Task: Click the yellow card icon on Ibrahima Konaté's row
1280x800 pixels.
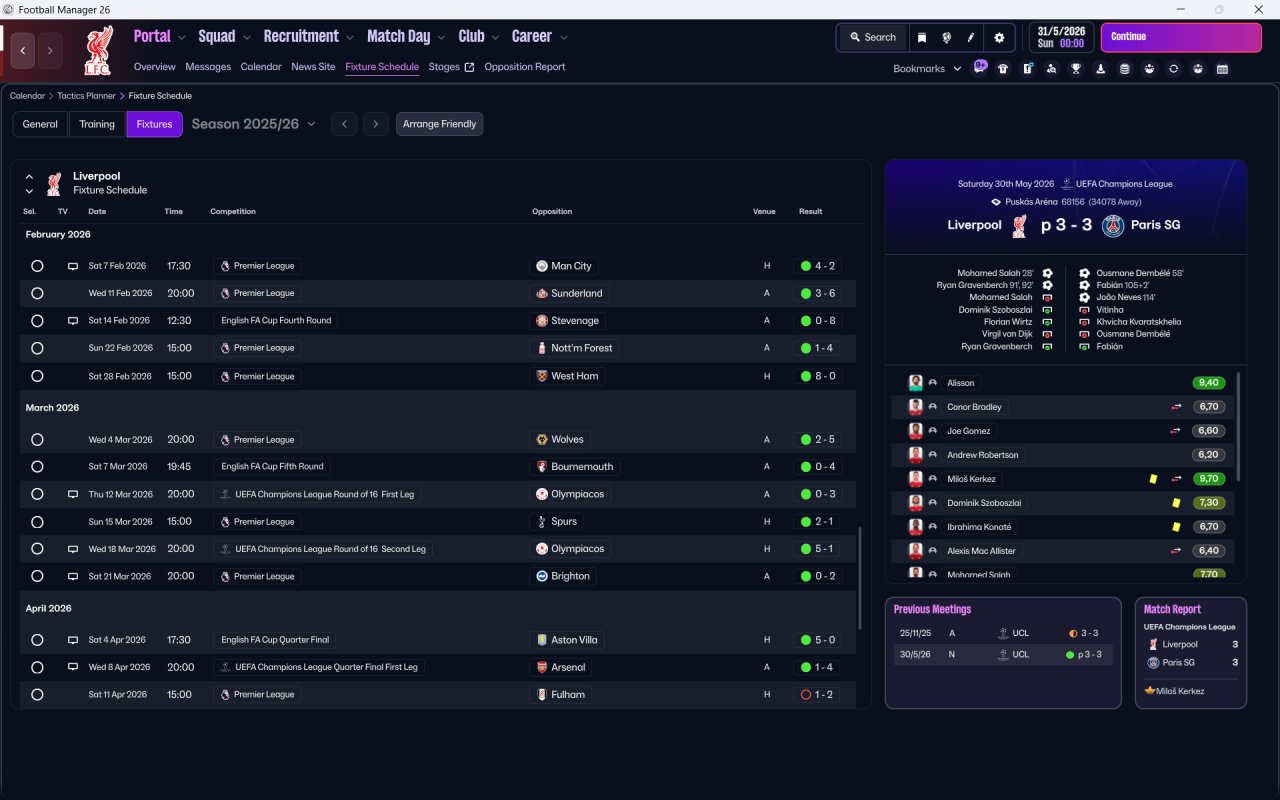Action: click(1177, 527)
